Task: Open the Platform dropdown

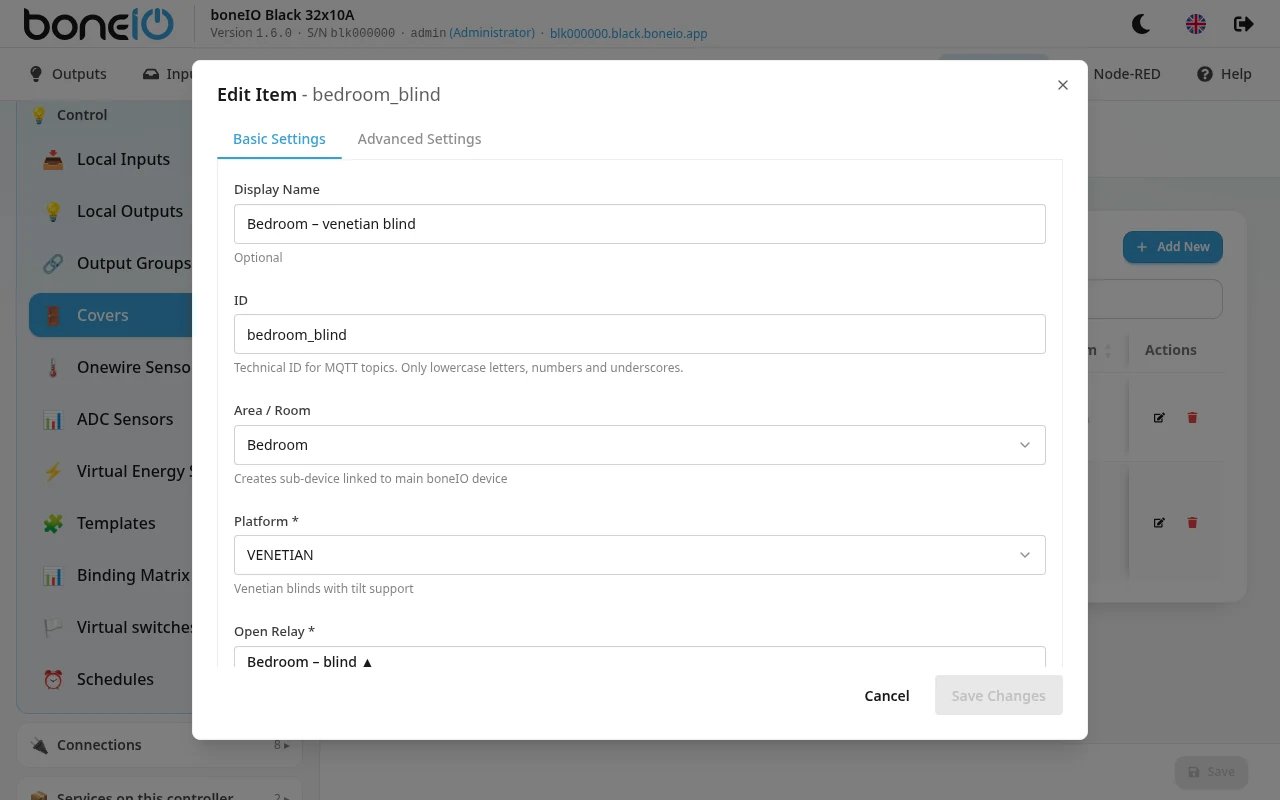Action: click(640, 555)
